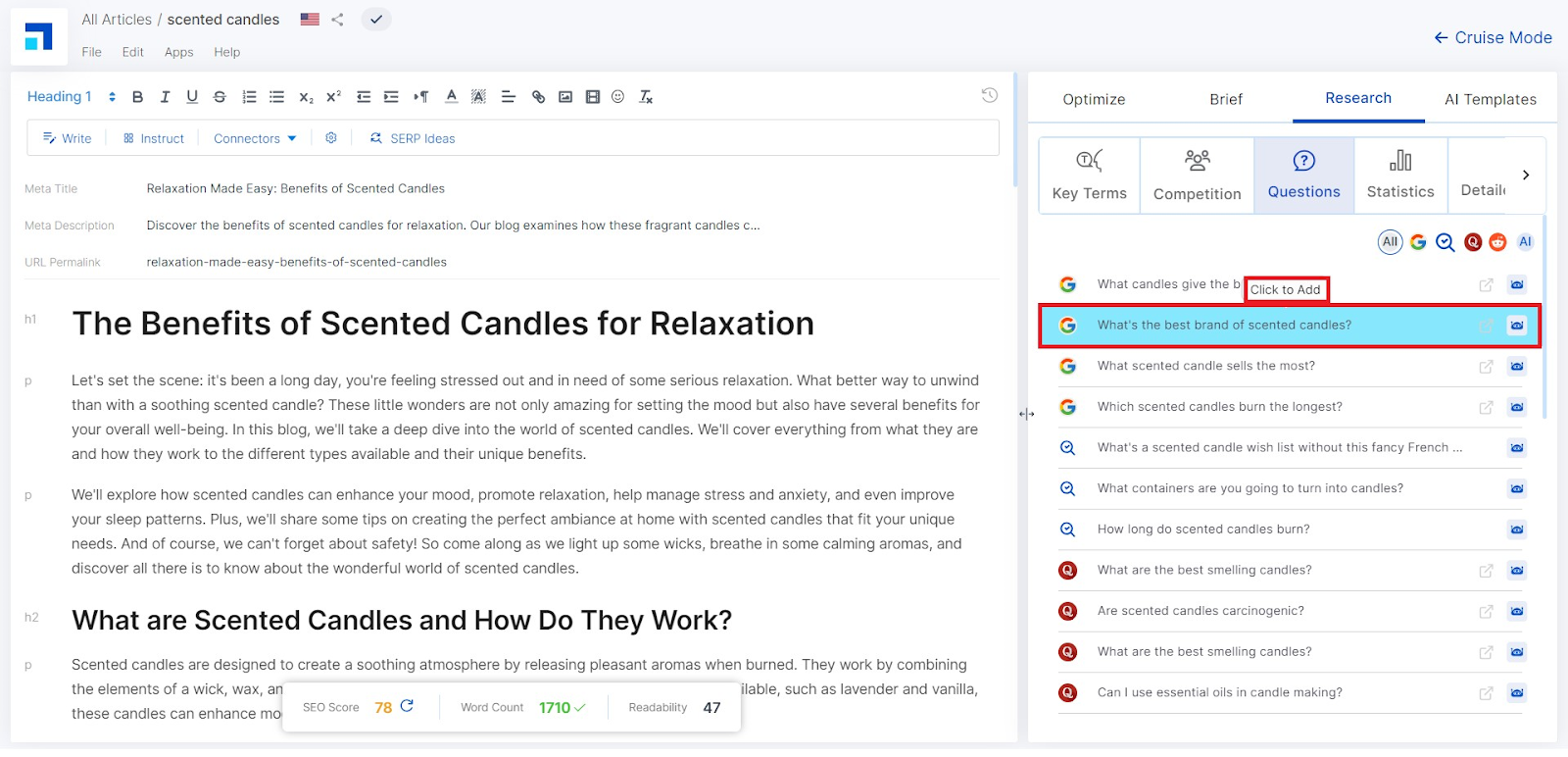Open the Apps menu
This screenshot has height=757, width=1568.
[x=179, y=52]
